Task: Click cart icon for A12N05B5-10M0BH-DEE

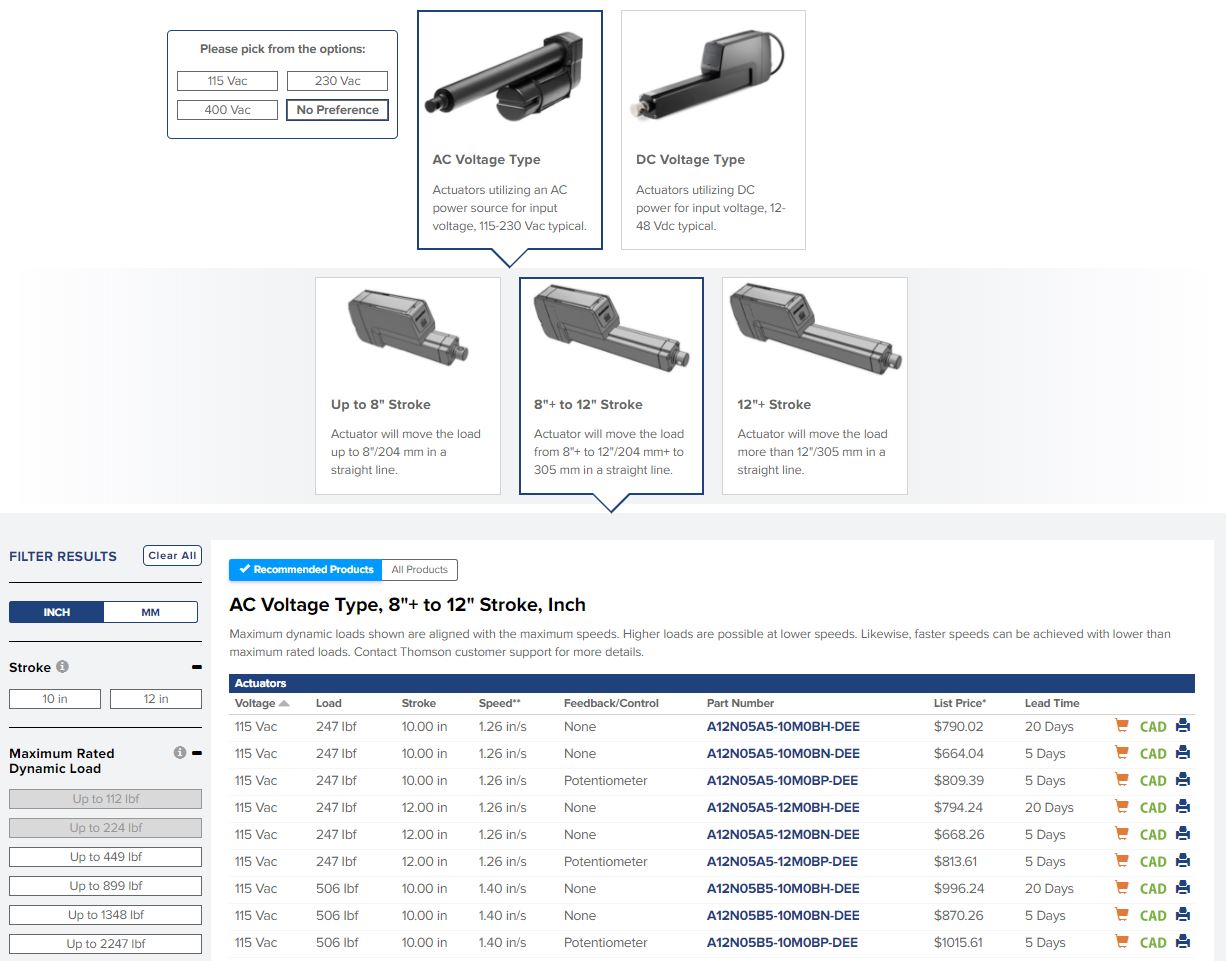Action: click(1121, 889)
